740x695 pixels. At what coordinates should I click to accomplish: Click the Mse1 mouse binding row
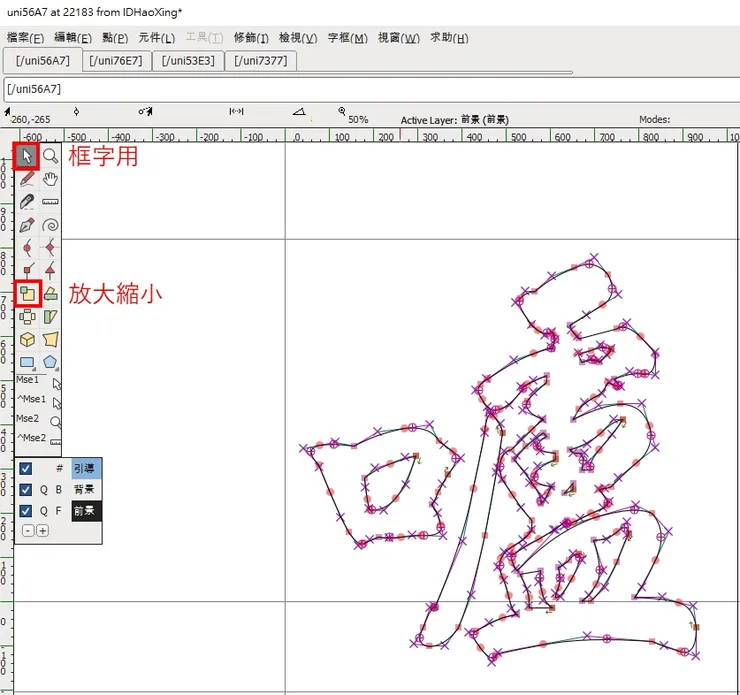(x=38, y=381)
